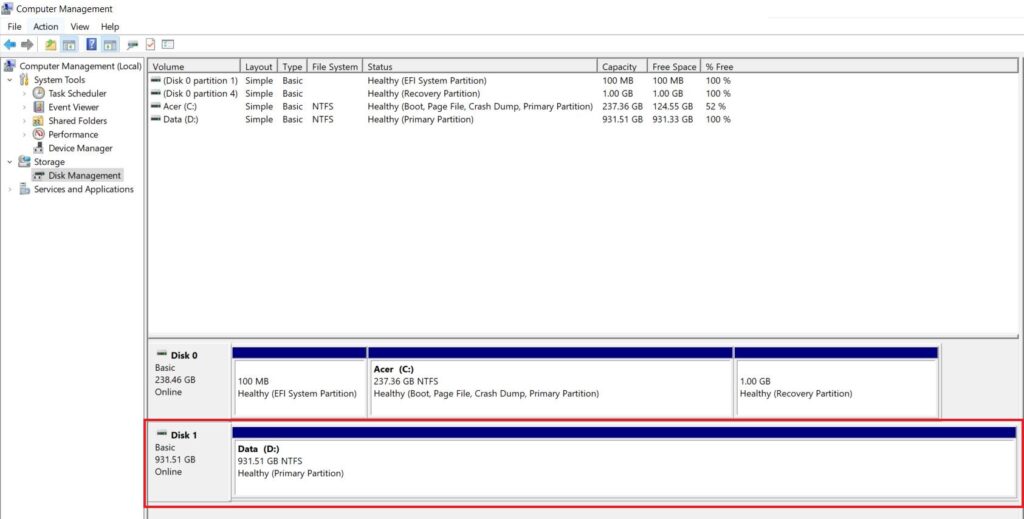Sort by the File System column header
This screenshot has height=519, width=1024.
(335, 67)
